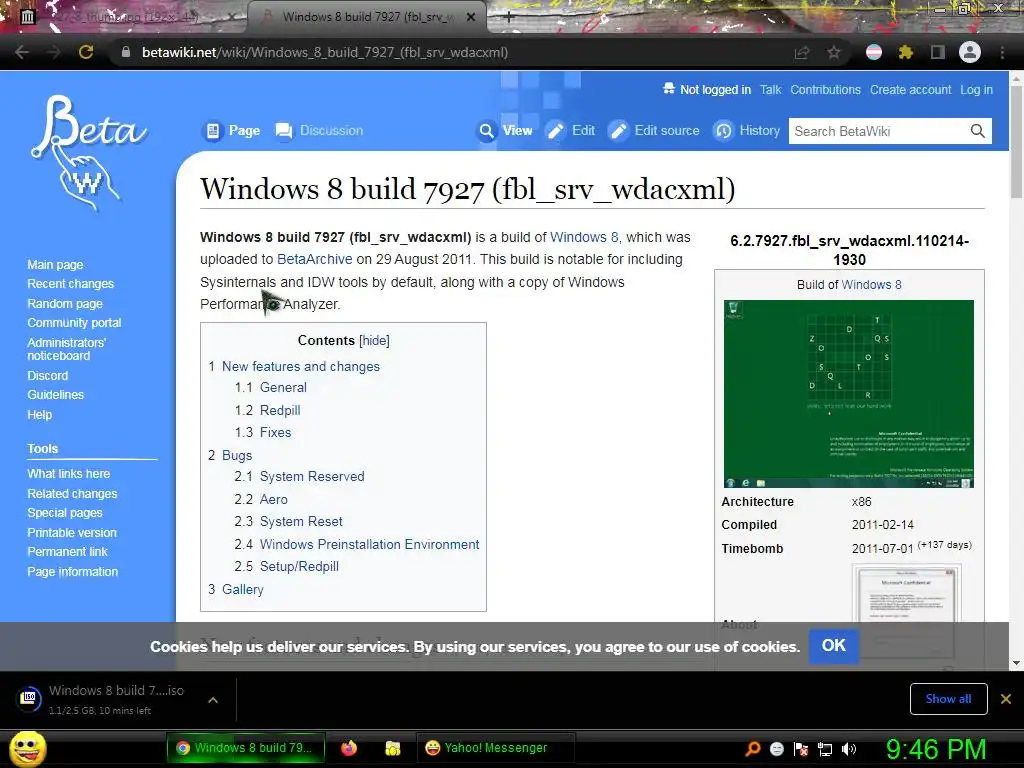
Task: Open Contributions link
Action: (x=825, y=90)
